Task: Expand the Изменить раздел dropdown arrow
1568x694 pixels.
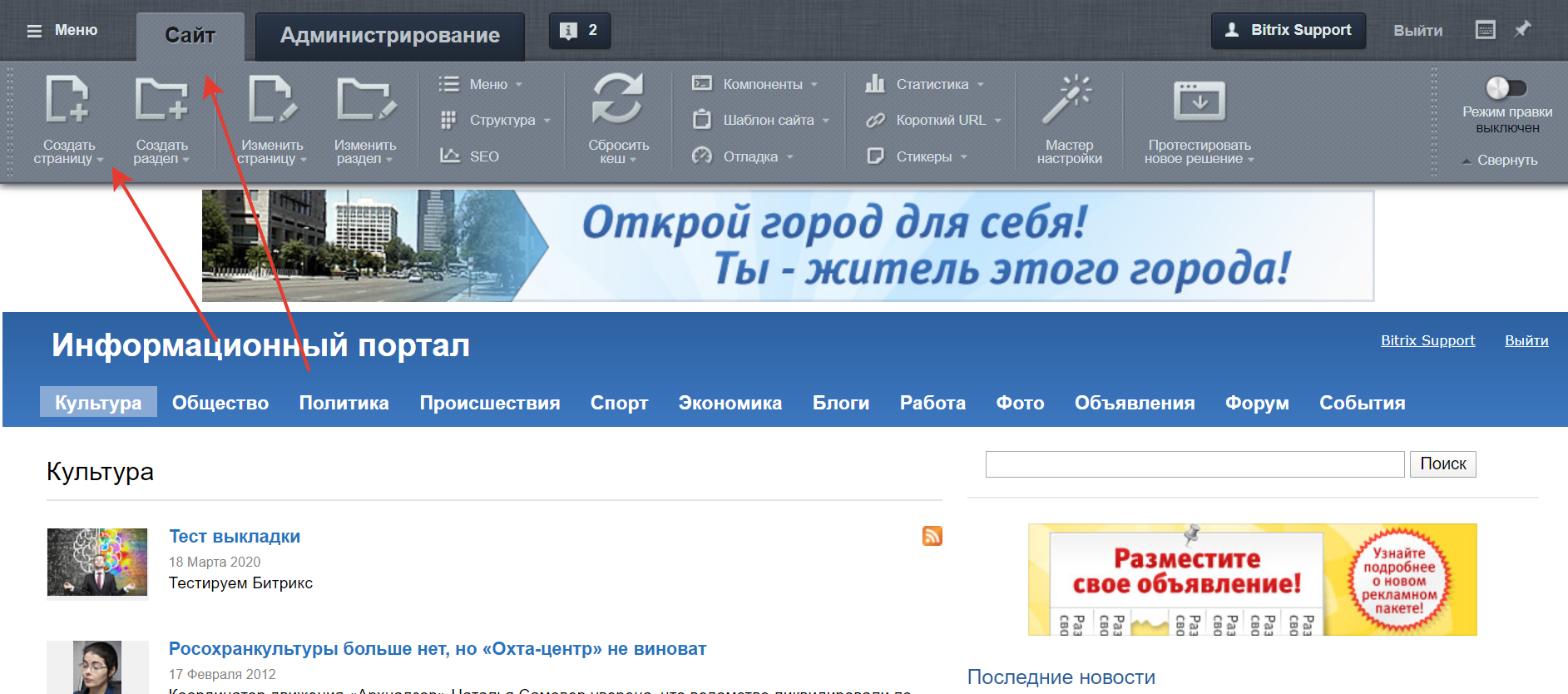Action: pyautogui.click(x=388, y=160)
